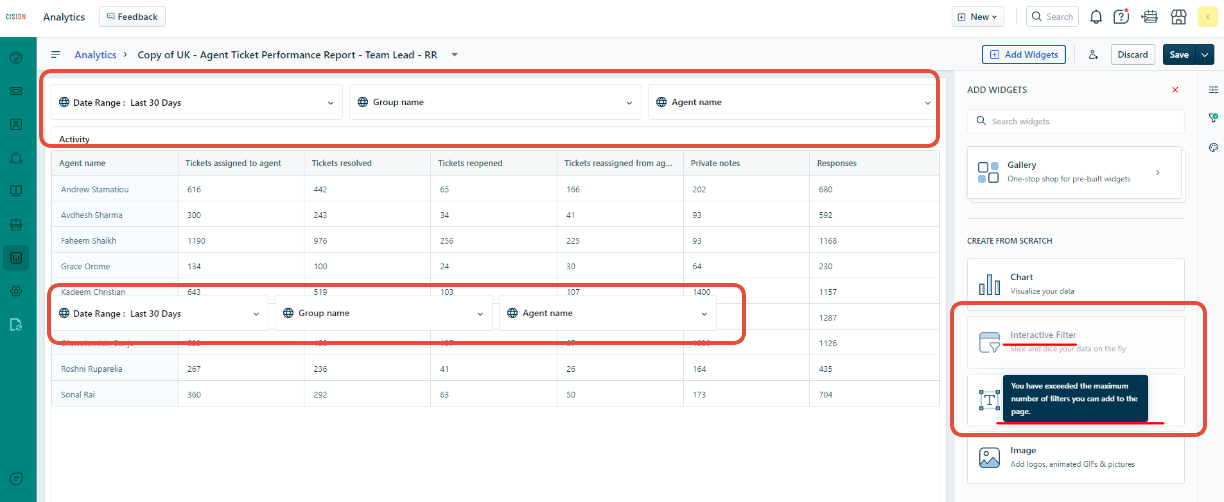
Task: Open the Save options dropdown arrow
Action: point(1205,55)
